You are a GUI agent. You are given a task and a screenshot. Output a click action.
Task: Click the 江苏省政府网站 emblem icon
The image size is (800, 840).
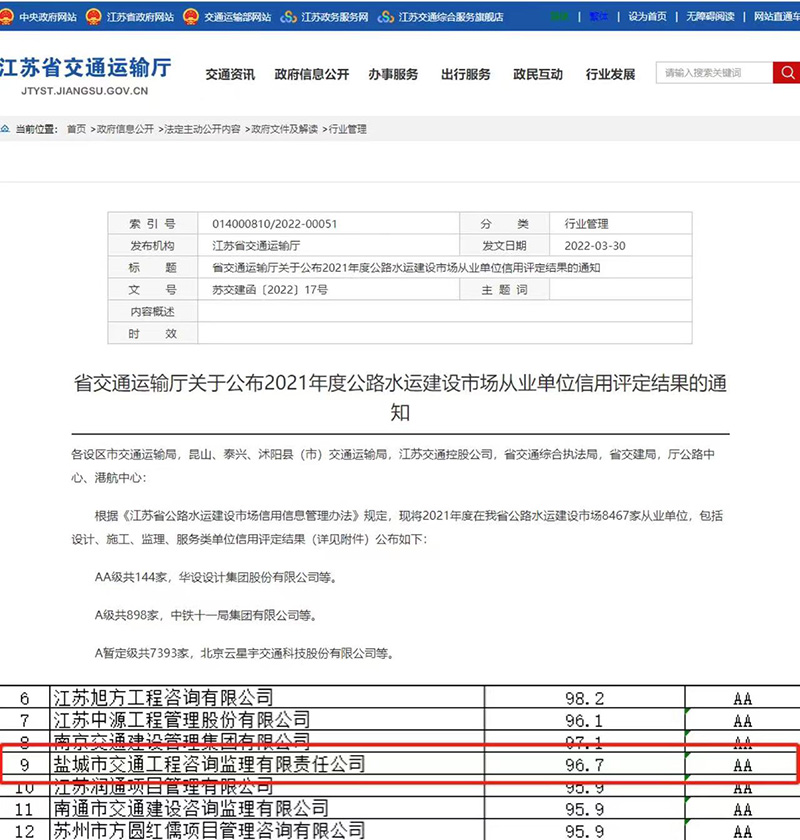[93, 17]
